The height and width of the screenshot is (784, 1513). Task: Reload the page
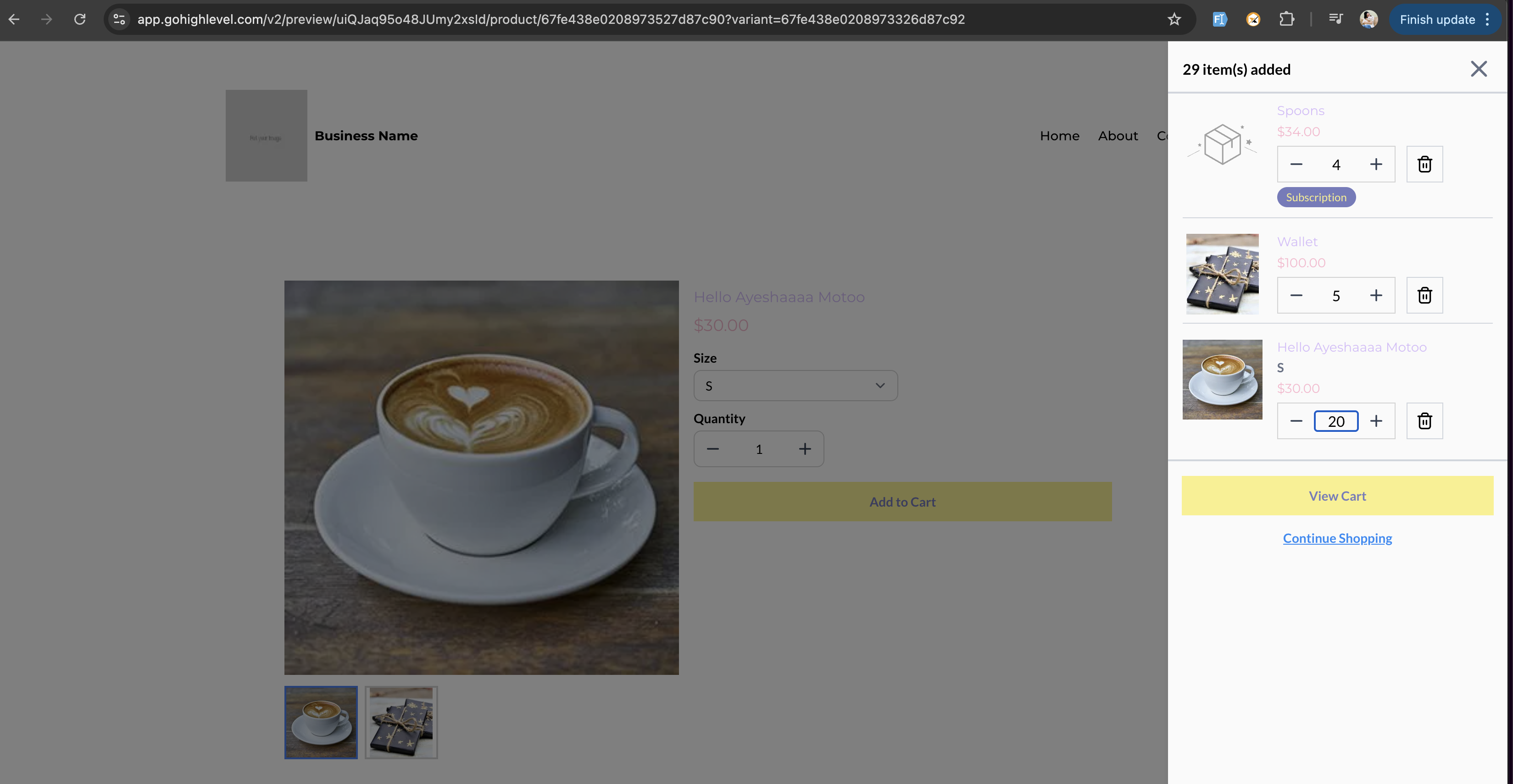pyautogui.click(x=80, y=19)
